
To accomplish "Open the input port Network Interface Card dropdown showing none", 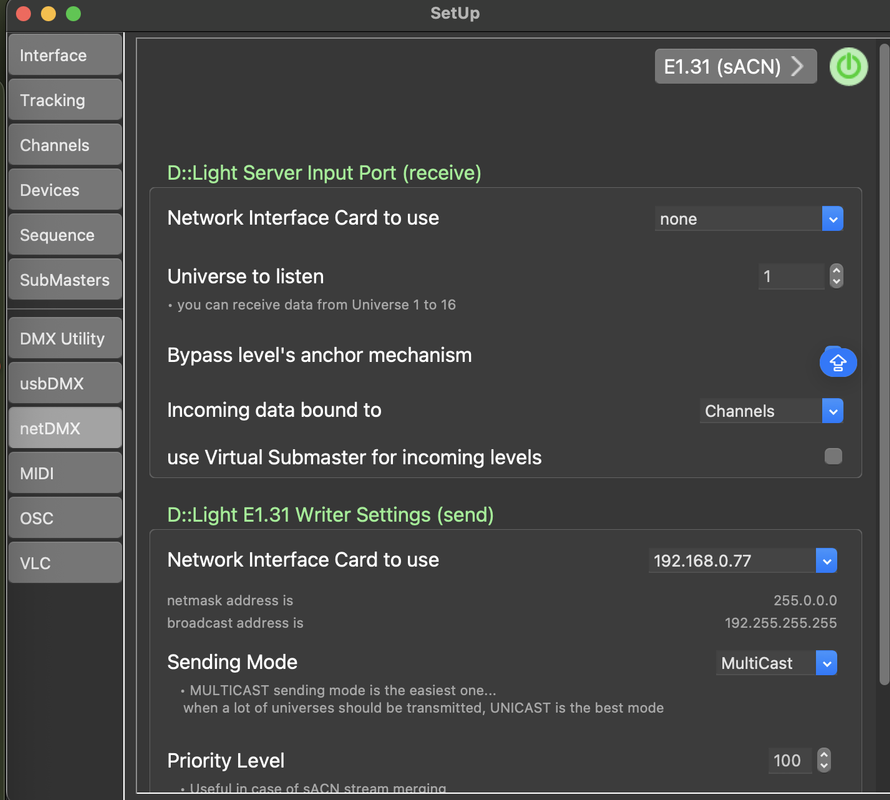I will click(x=749, y=219).
